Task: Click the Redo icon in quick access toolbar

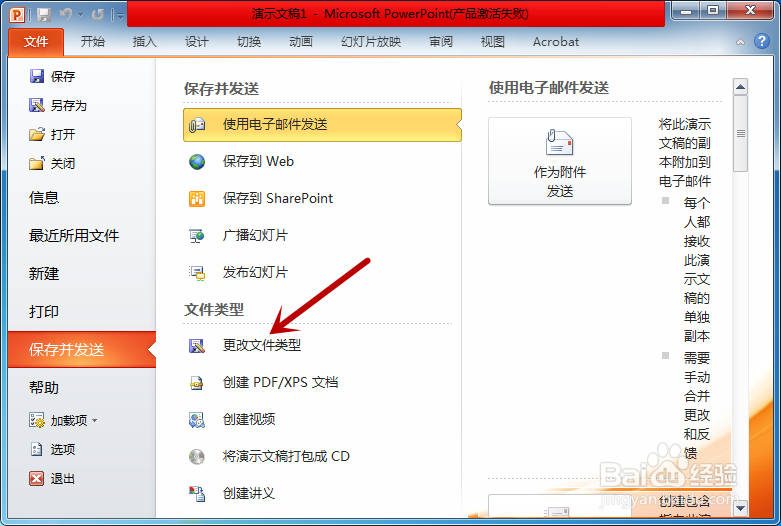Action: coord(98,14)
